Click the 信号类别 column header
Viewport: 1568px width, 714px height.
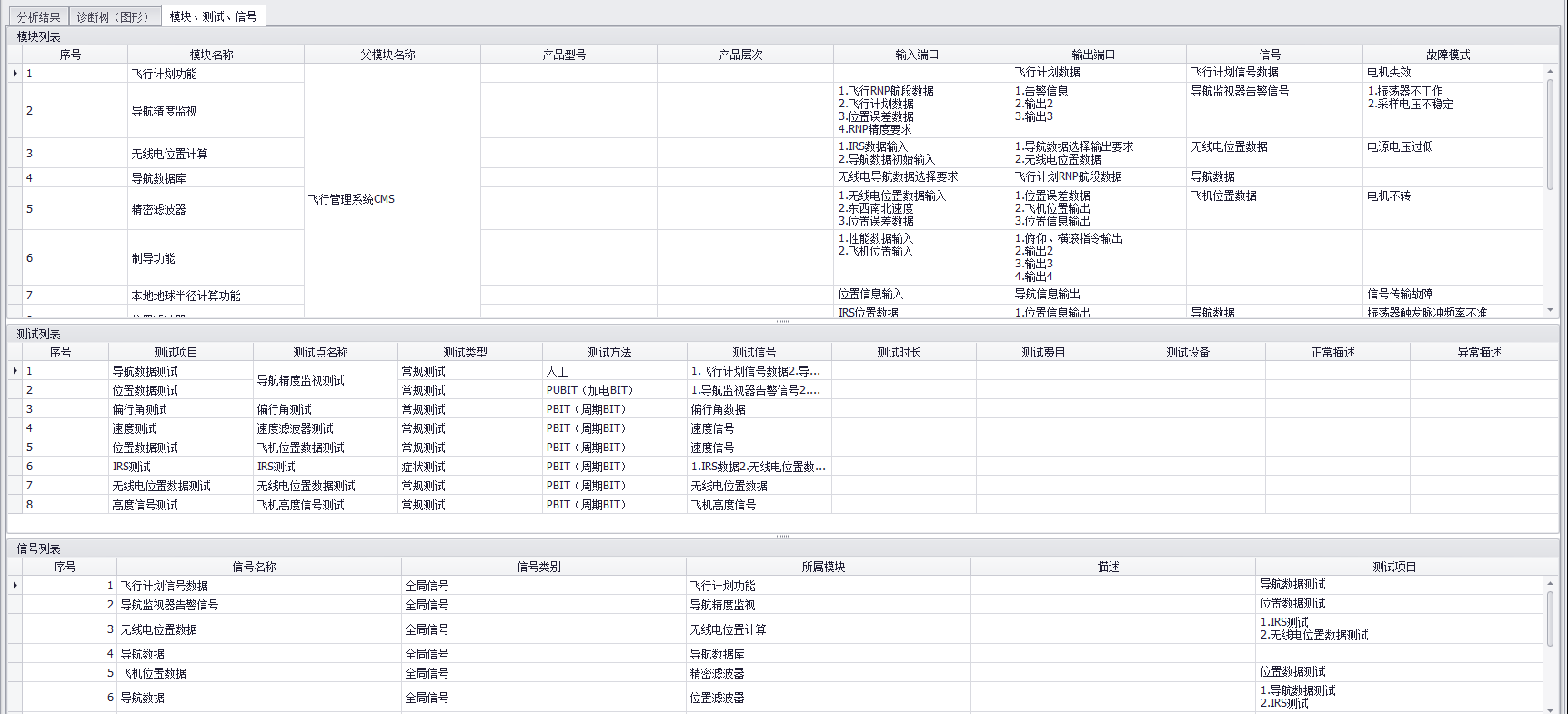point(538,567)
